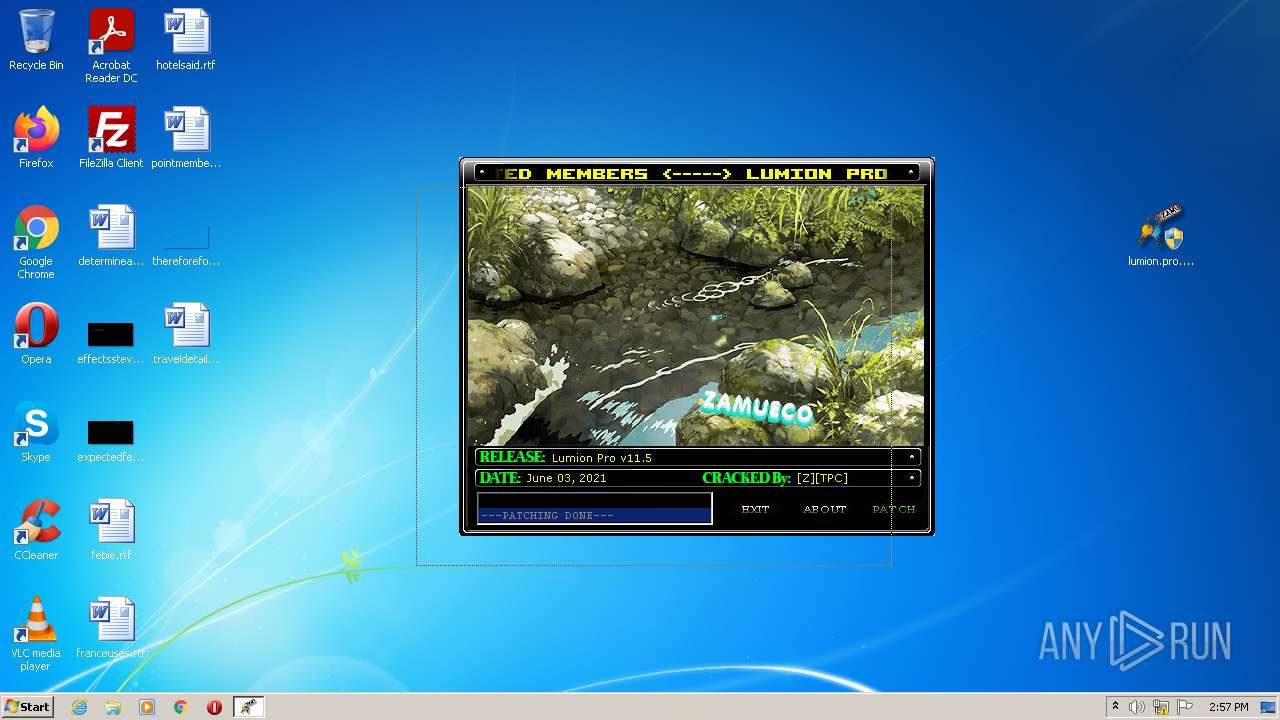Click the dot at the DATE row's end
Viewport: 1280px width, 720px height.
(911, 478)
